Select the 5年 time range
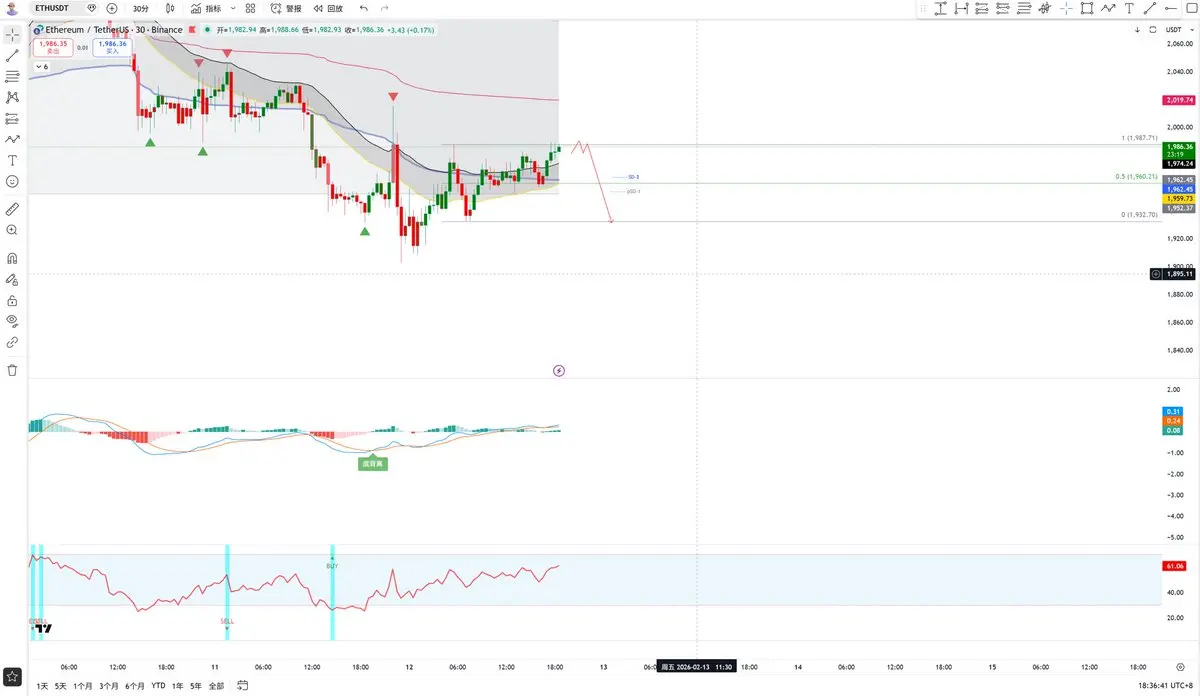This screenshot has width=1200, height=696. [x=196, y=686]
